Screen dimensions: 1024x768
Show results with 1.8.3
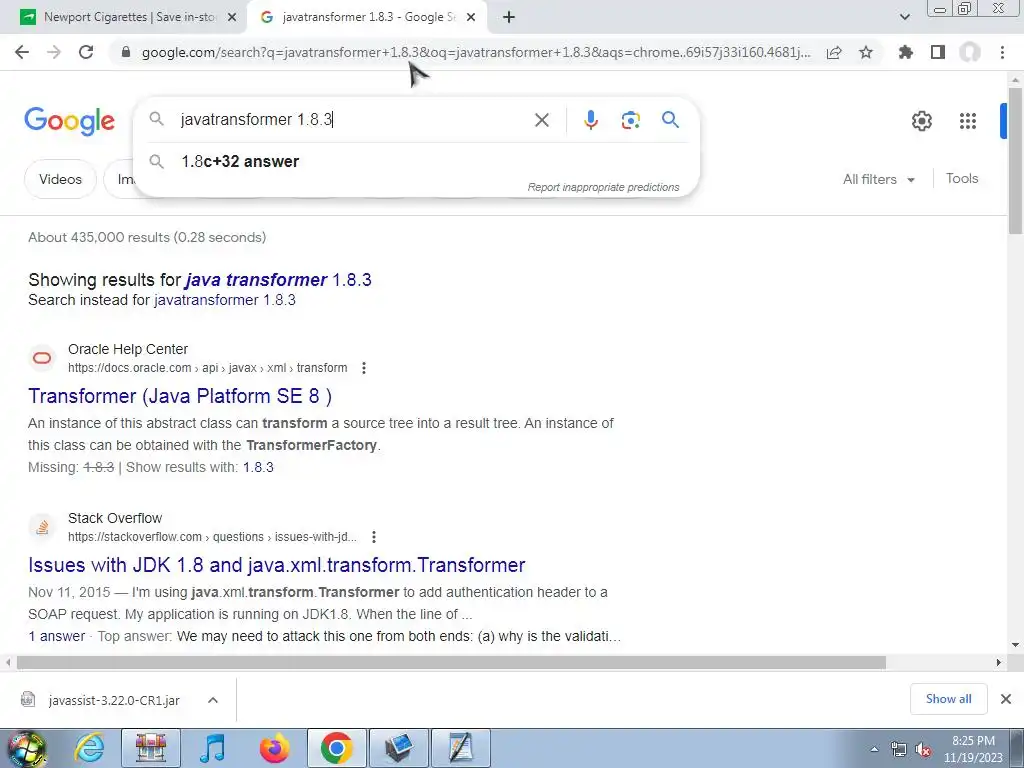coord(258,468)
